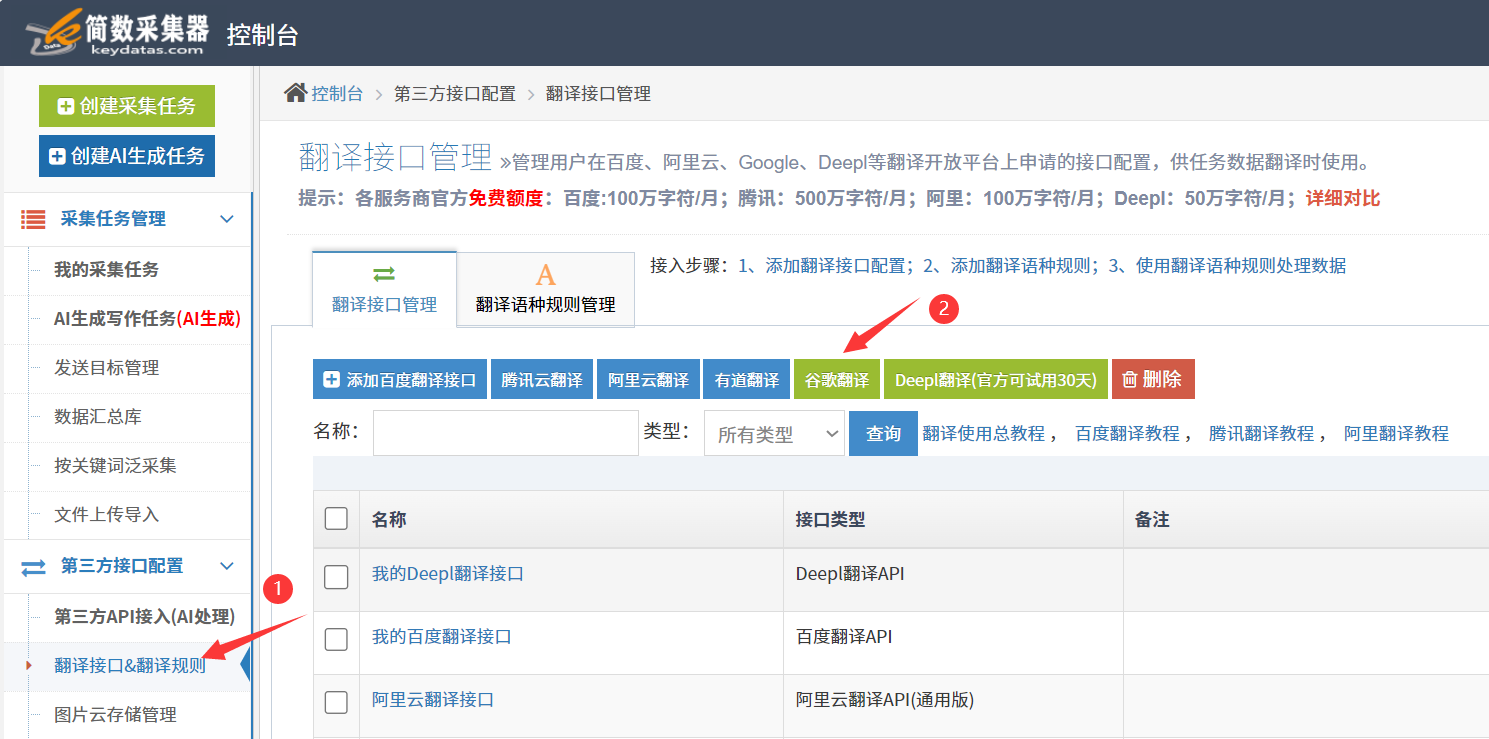Open 数据汇总库 in sidebar

click(x=97, y=417)
